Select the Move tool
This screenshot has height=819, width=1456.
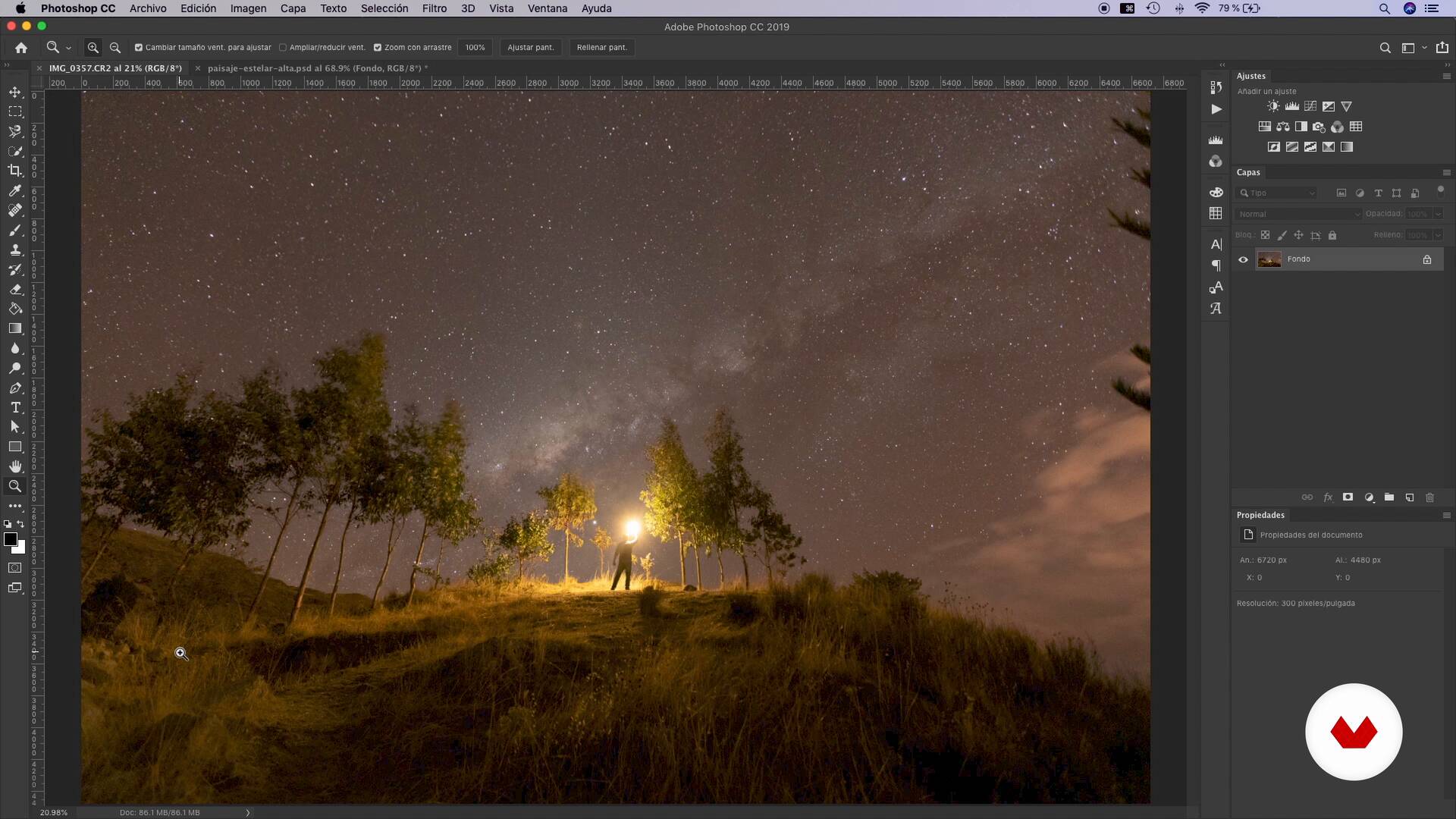click(x=15, y=92)
